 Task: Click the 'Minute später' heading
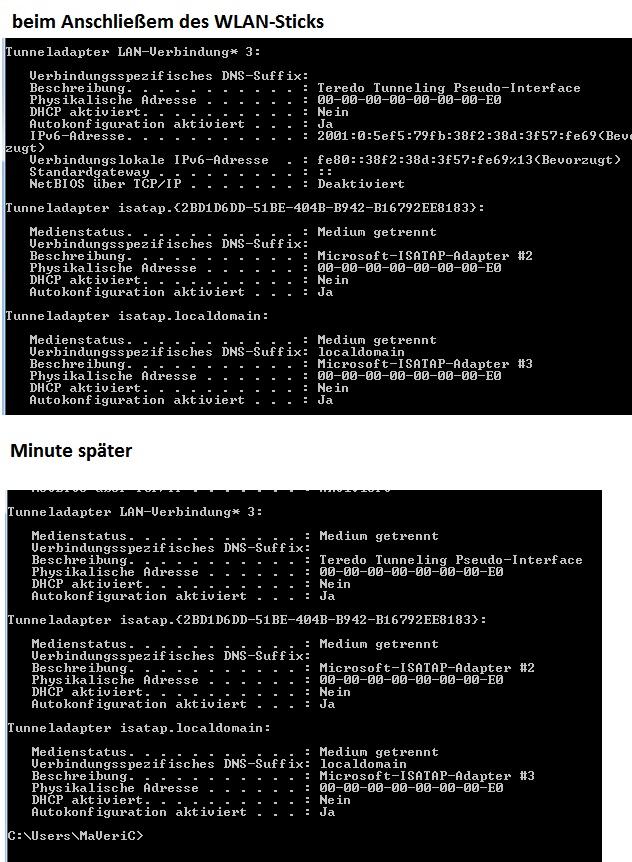tap(71, 451)
